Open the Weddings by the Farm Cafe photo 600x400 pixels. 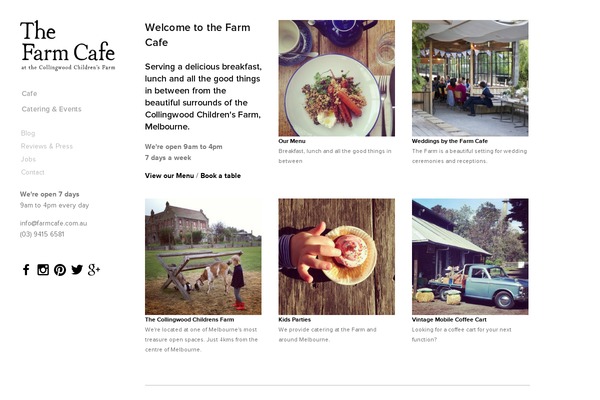[470, 78]
